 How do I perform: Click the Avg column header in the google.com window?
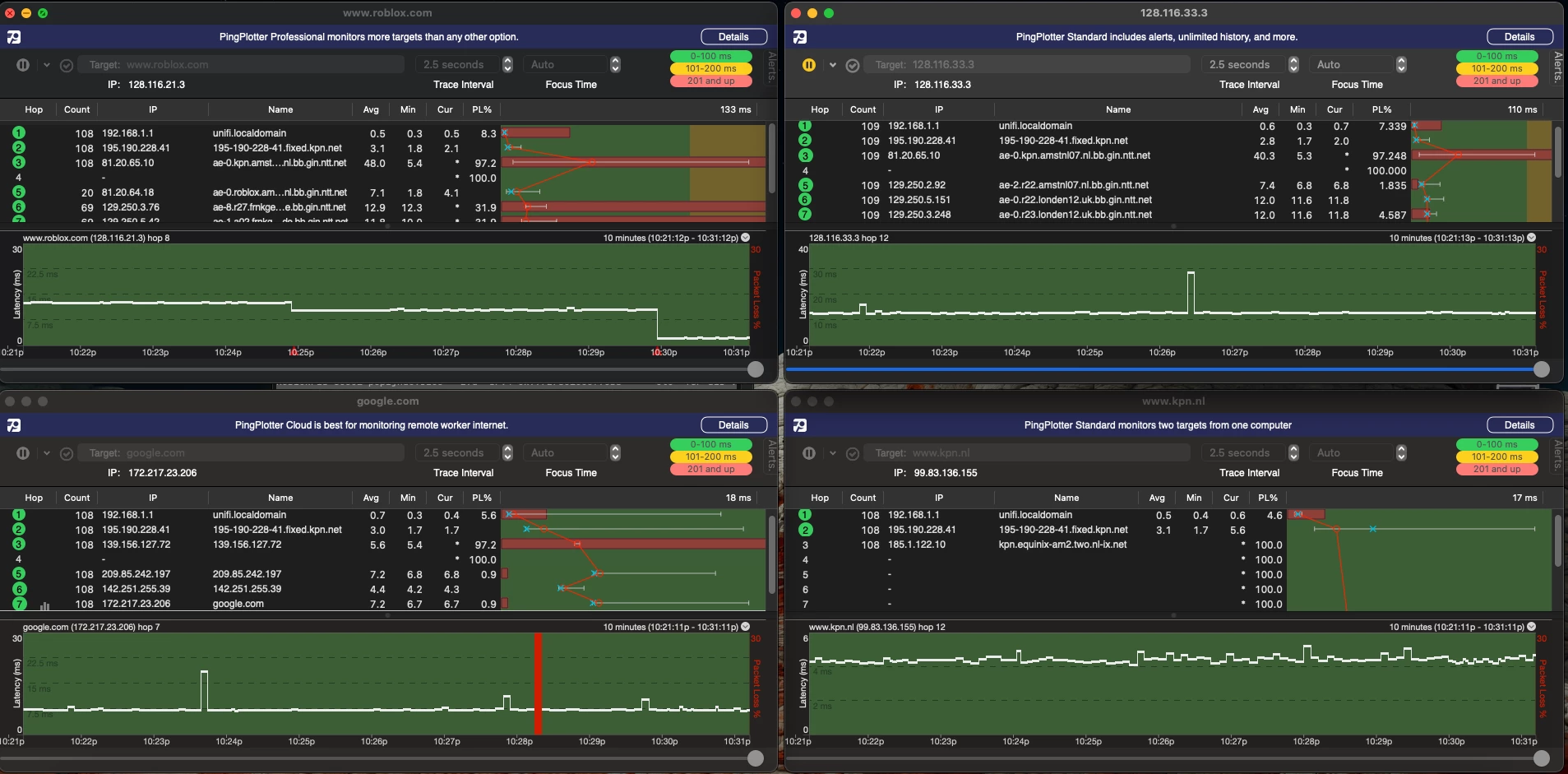371,498
